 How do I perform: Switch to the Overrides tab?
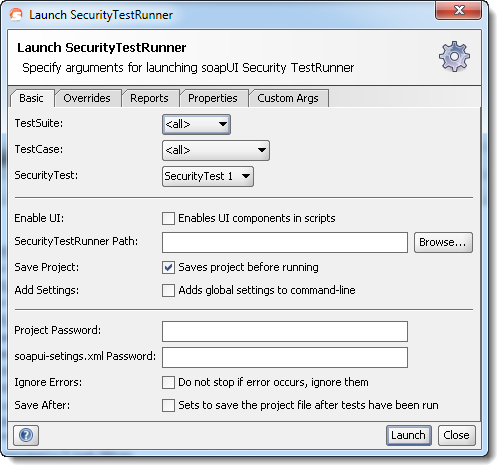(x=87, y=98)
